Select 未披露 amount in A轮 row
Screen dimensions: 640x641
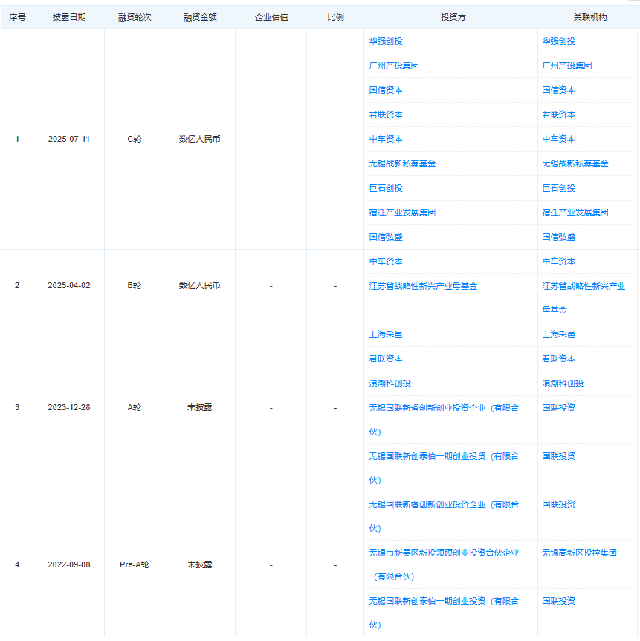(199, 407)
